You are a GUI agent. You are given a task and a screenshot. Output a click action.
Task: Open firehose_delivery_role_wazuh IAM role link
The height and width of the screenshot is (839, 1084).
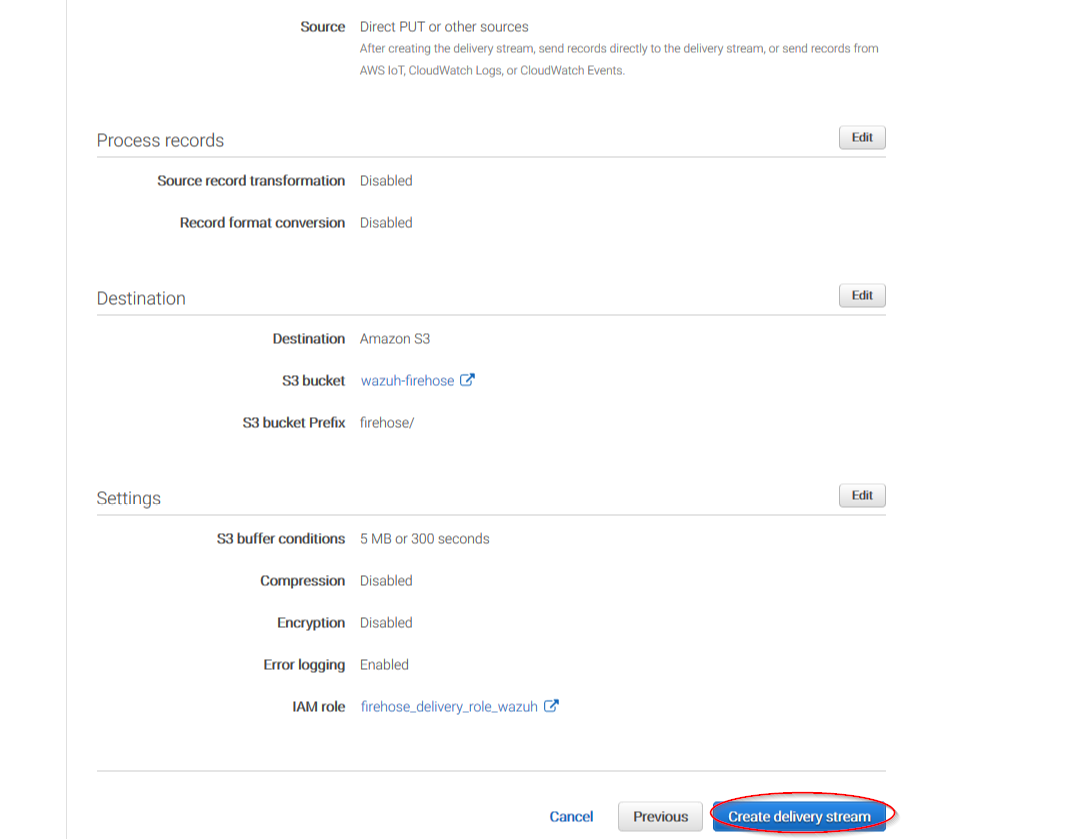(449, 707)
